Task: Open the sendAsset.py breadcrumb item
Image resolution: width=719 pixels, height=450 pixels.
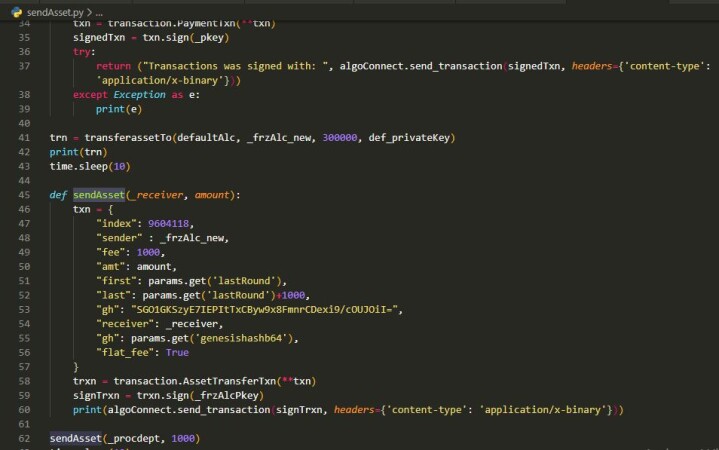Action: pyautogui.click(x=55, y=12)
